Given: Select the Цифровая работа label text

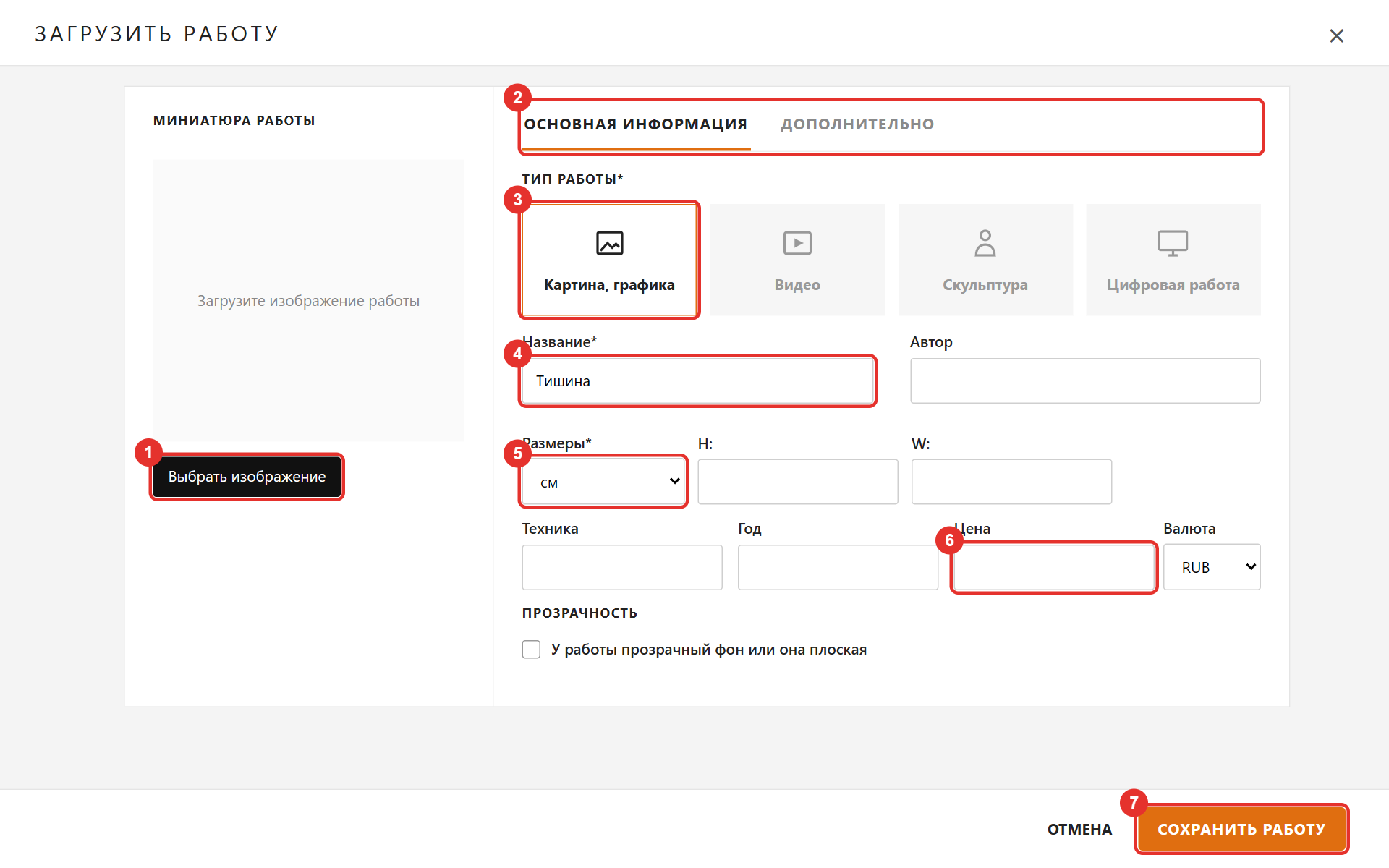Looking at the screenshot, I should (1173, 285).
